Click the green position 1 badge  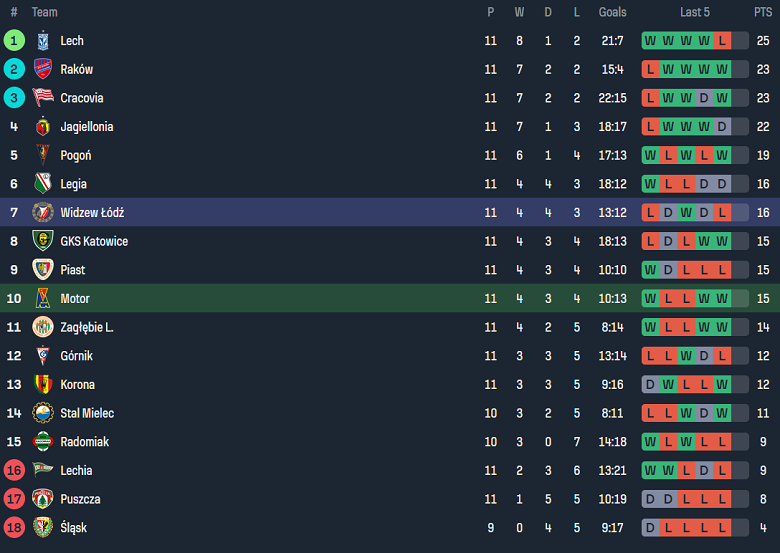(14, 41)
